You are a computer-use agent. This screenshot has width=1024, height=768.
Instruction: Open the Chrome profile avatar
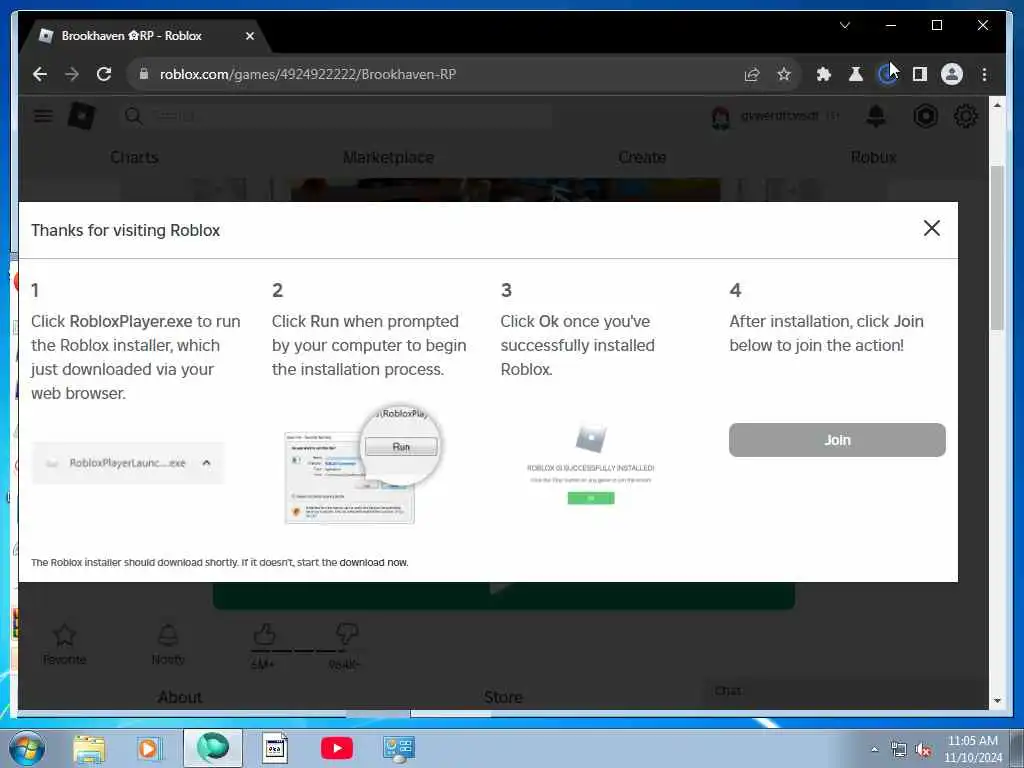(952, 74)
